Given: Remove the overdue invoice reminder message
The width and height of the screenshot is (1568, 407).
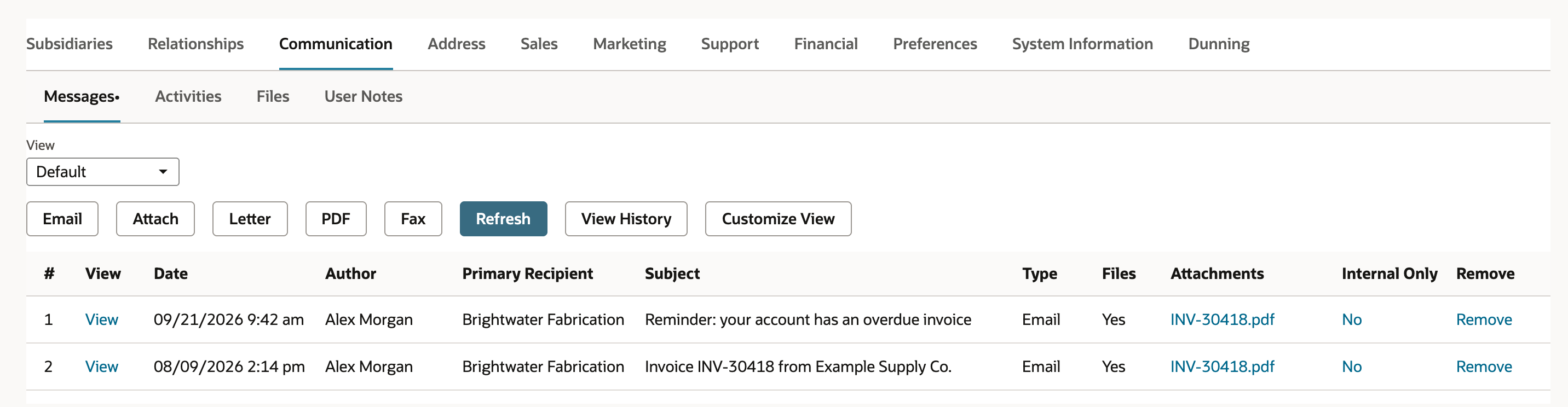Looking at the screenshot, I should pyautogui.click(x=1483, y=319).
